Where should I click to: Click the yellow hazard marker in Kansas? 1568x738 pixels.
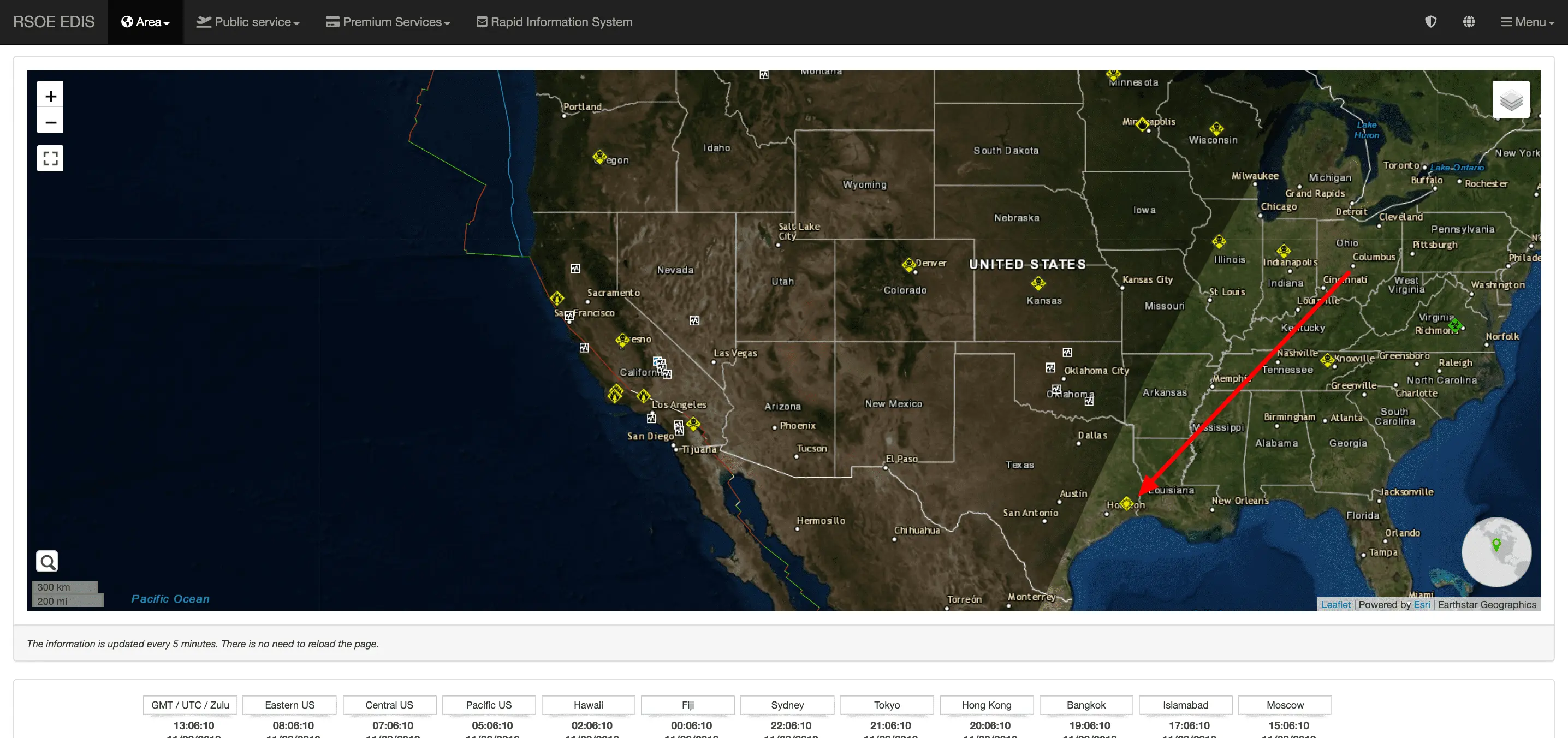(1038, 283)
